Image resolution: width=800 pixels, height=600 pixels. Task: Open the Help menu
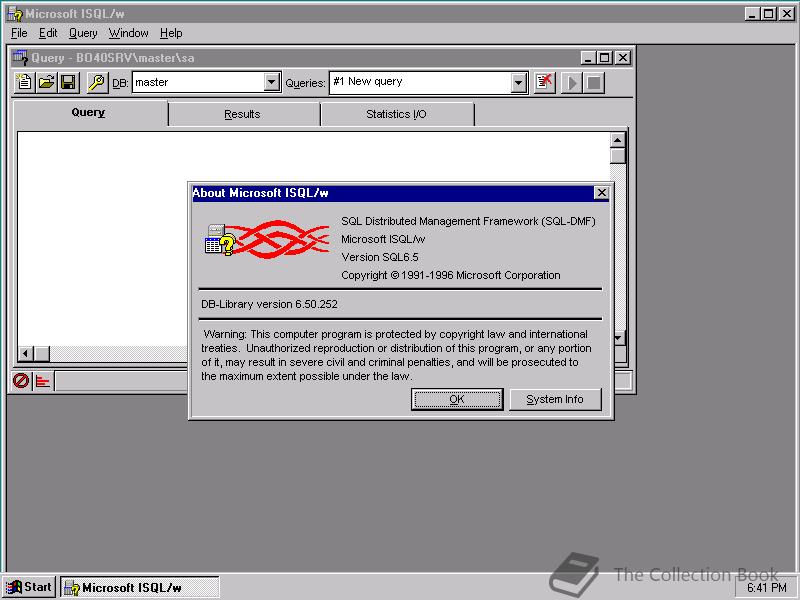[171, 33]
